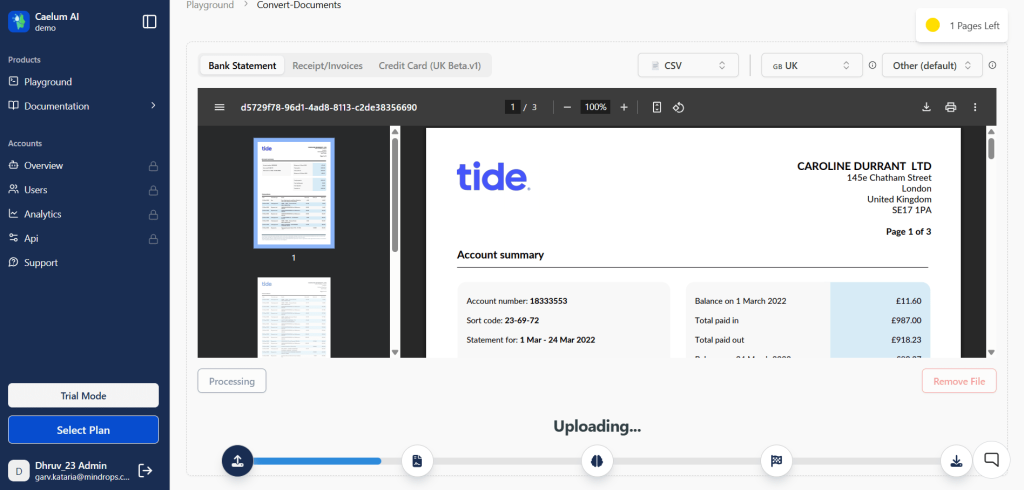Viewport: 1024px width, 490px height.
Task: Click the Convert-Documents breadcrumb
Action: click(299, 5)
